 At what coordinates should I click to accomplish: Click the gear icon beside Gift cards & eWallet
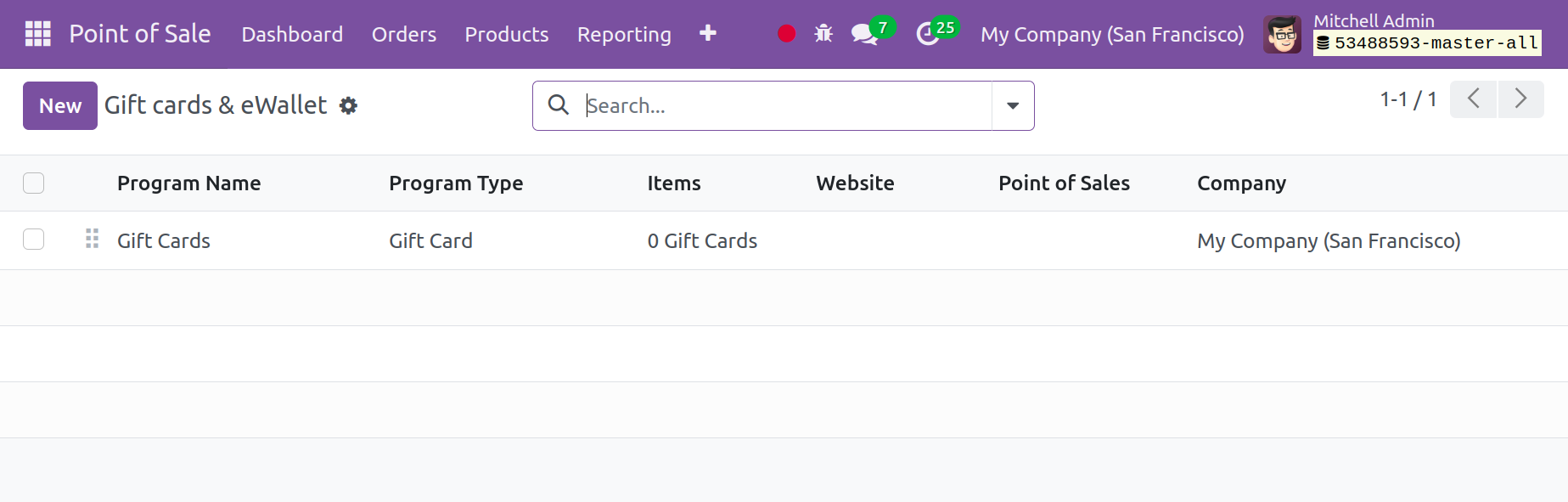348,105
